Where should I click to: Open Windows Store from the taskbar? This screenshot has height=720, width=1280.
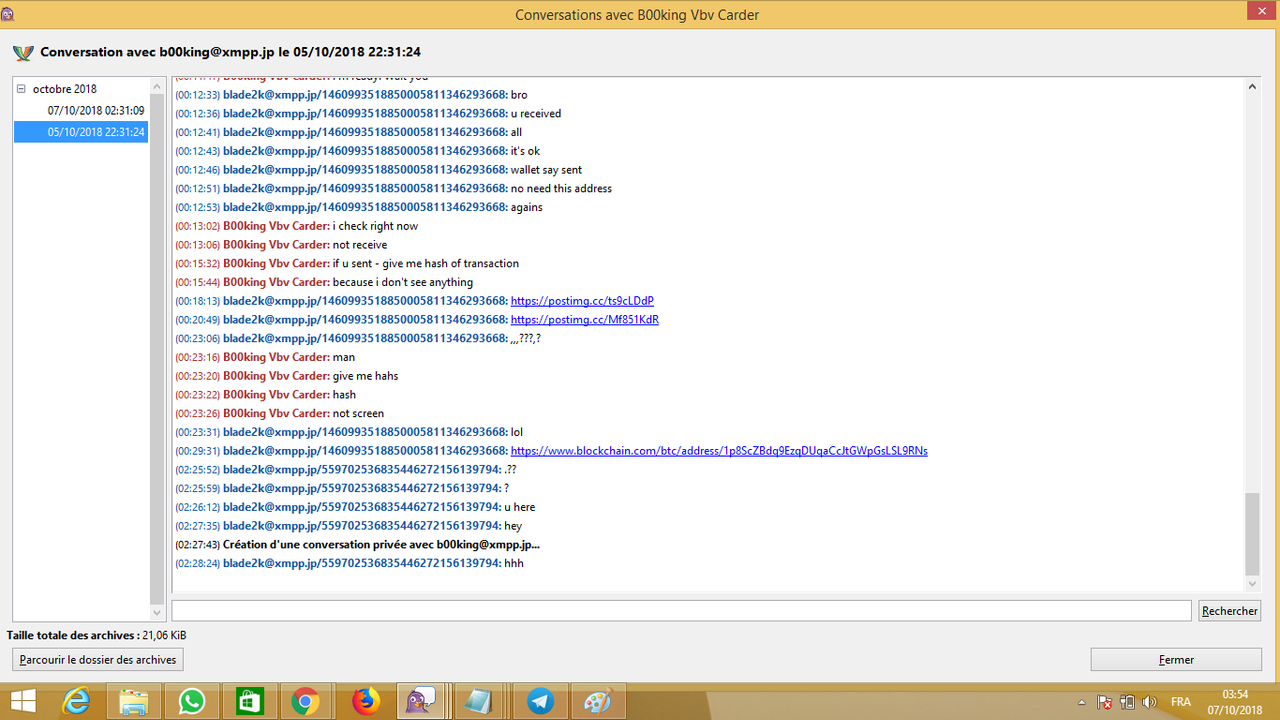coord(248,702)
